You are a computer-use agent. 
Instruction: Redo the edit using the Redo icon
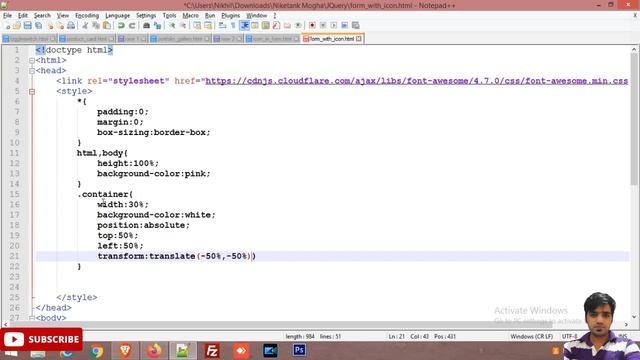(132, 26)
